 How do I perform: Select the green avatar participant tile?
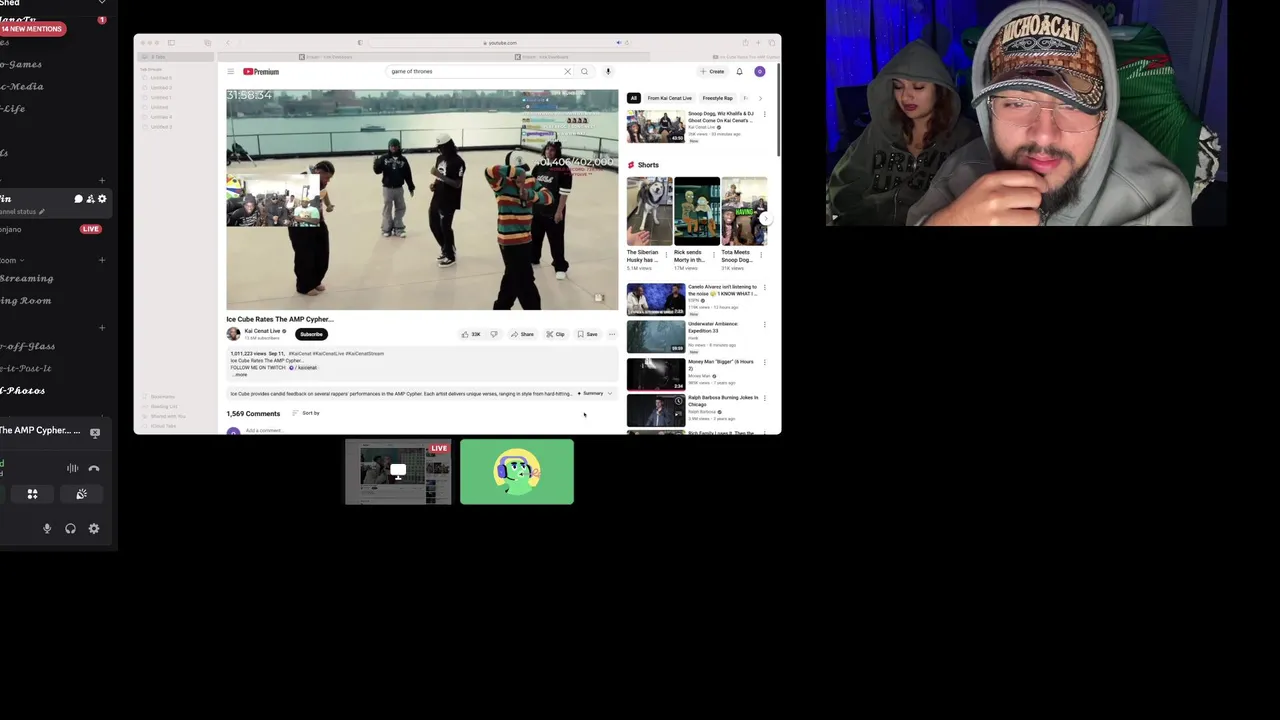[x=517, y=472]
